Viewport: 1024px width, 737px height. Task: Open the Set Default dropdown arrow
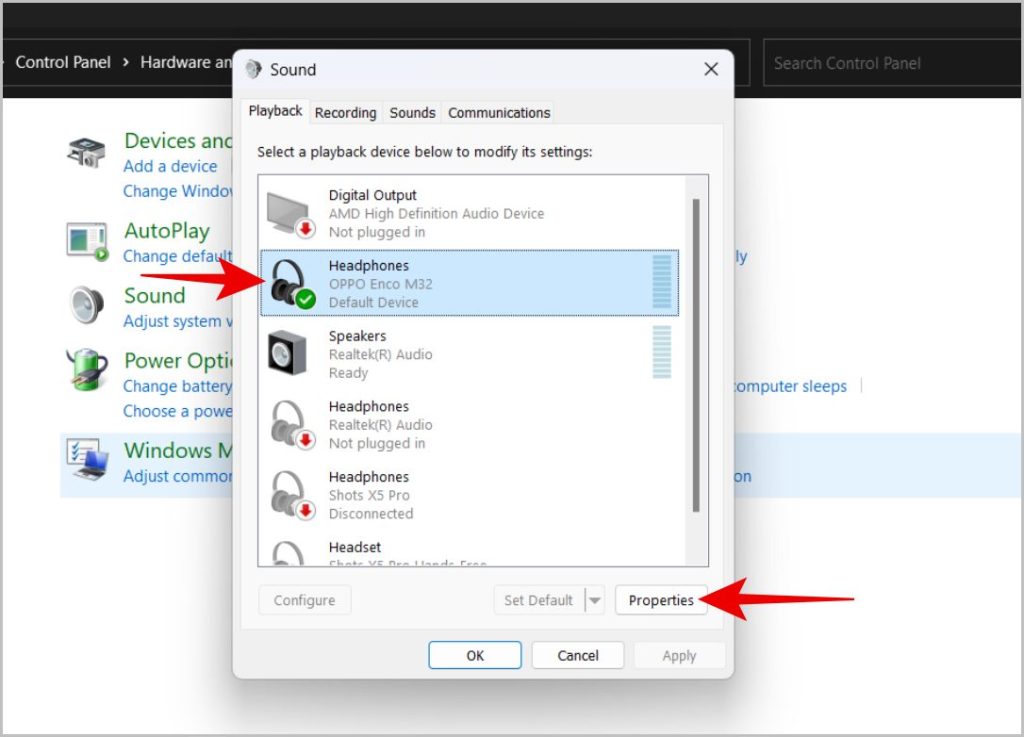(x=594, y=600)
